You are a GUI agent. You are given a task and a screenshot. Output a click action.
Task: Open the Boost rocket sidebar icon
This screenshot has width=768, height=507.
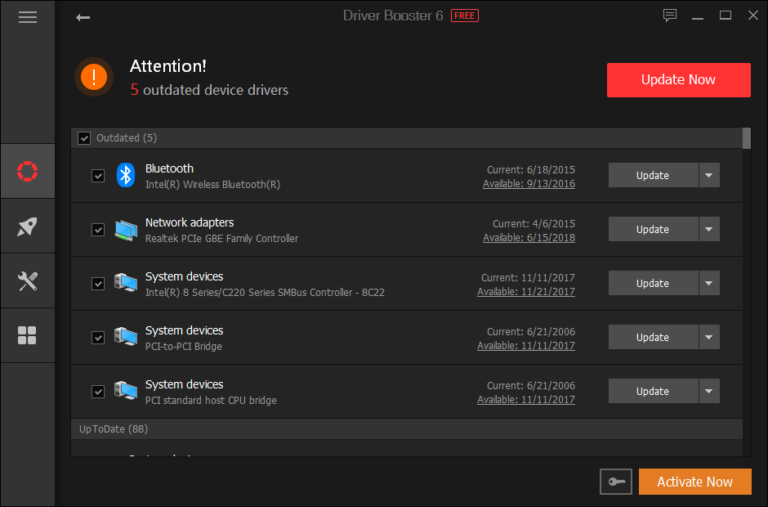pyautogui.click(x=27, y=226)
